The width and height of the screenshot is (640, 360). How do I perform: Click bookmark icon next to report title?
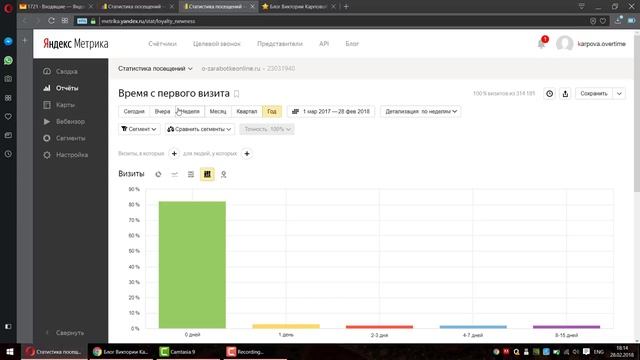(x=236, y=94)
